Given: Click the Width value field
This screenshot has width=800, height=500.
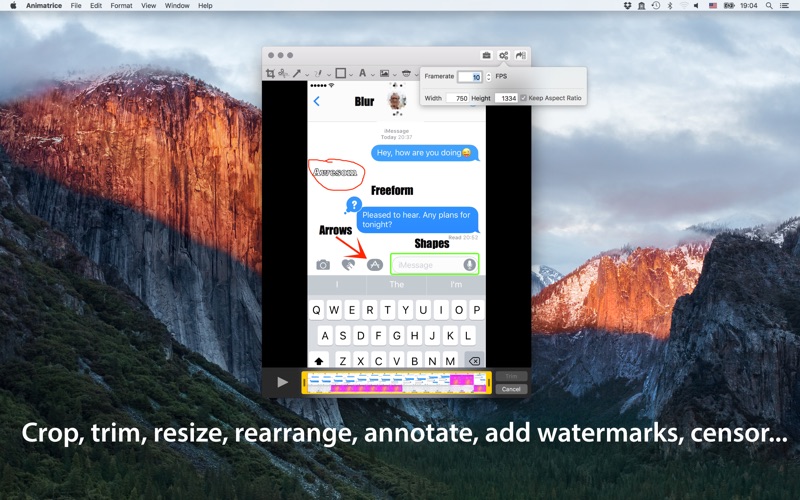Looking at the screenshot, I should [x=458, y=98].
